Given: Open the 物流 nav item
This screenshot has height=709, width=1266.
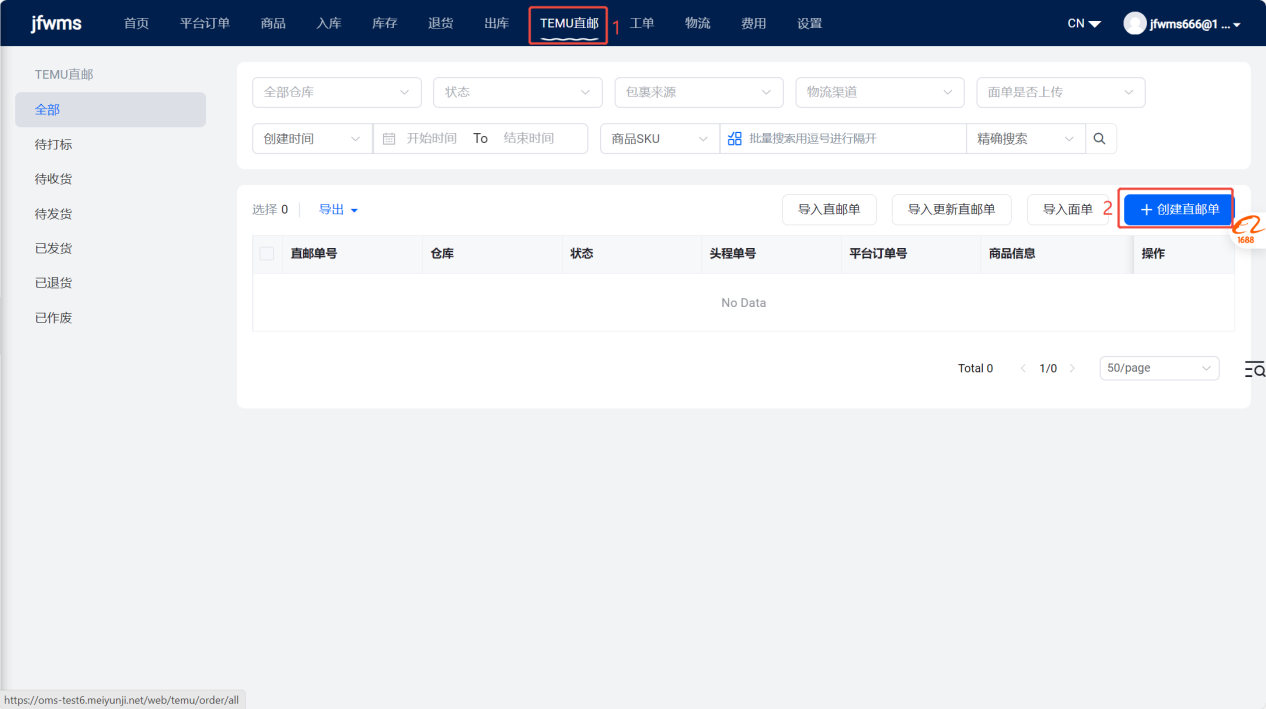Looking at the screenshot, I should 698,23.
